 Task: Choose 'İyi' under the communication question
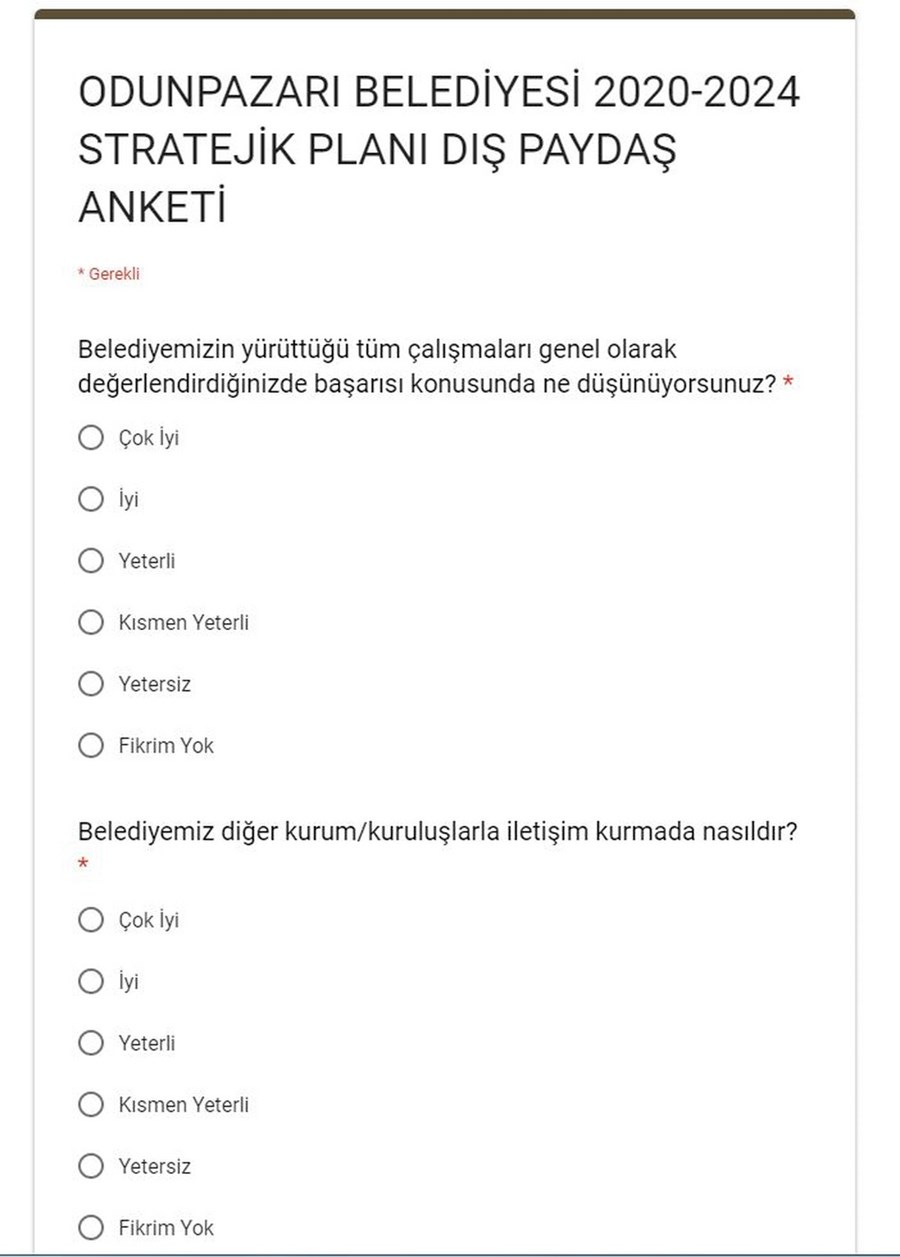(91, 981)
